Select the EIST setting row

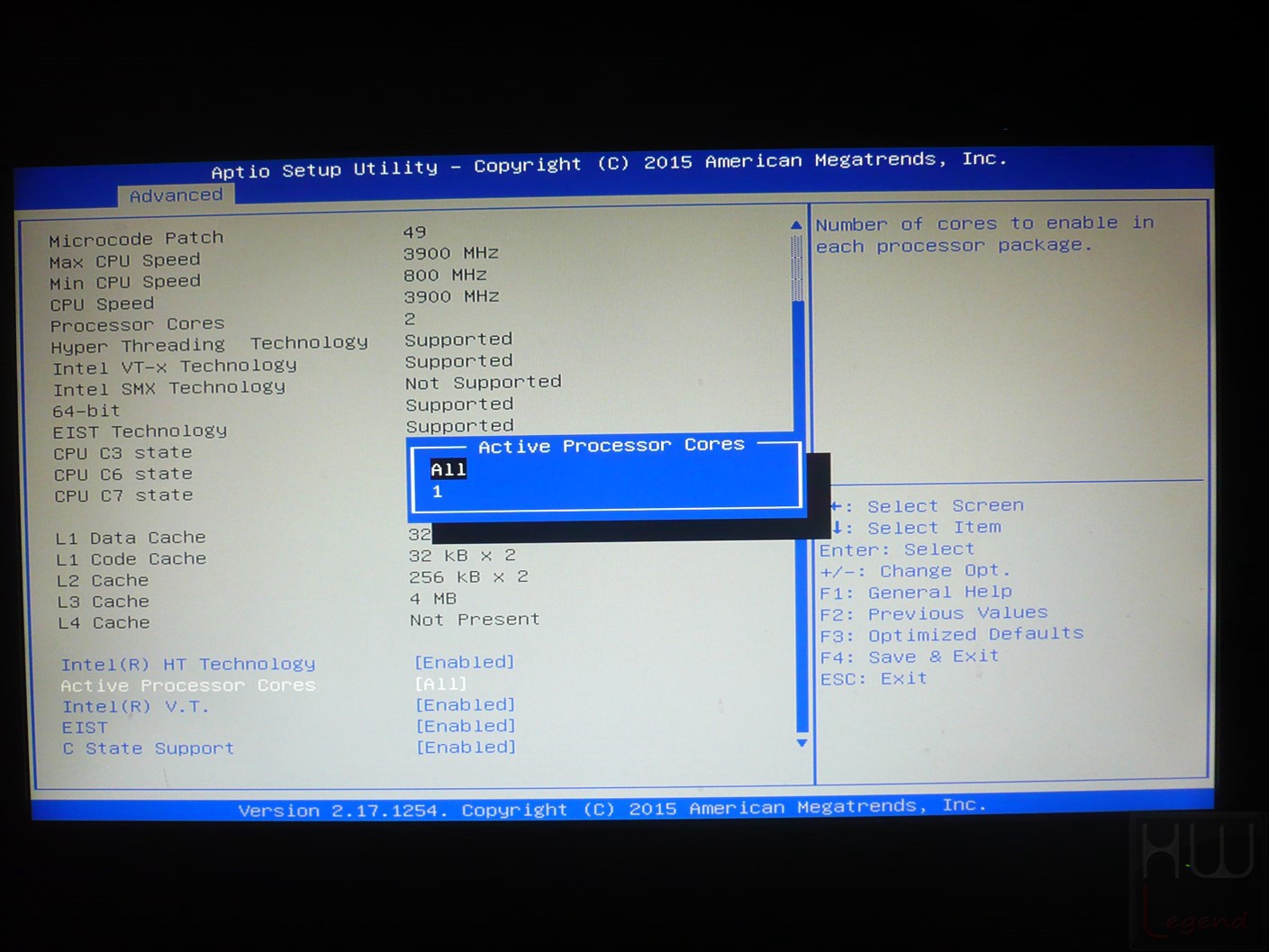pos(85,728)
